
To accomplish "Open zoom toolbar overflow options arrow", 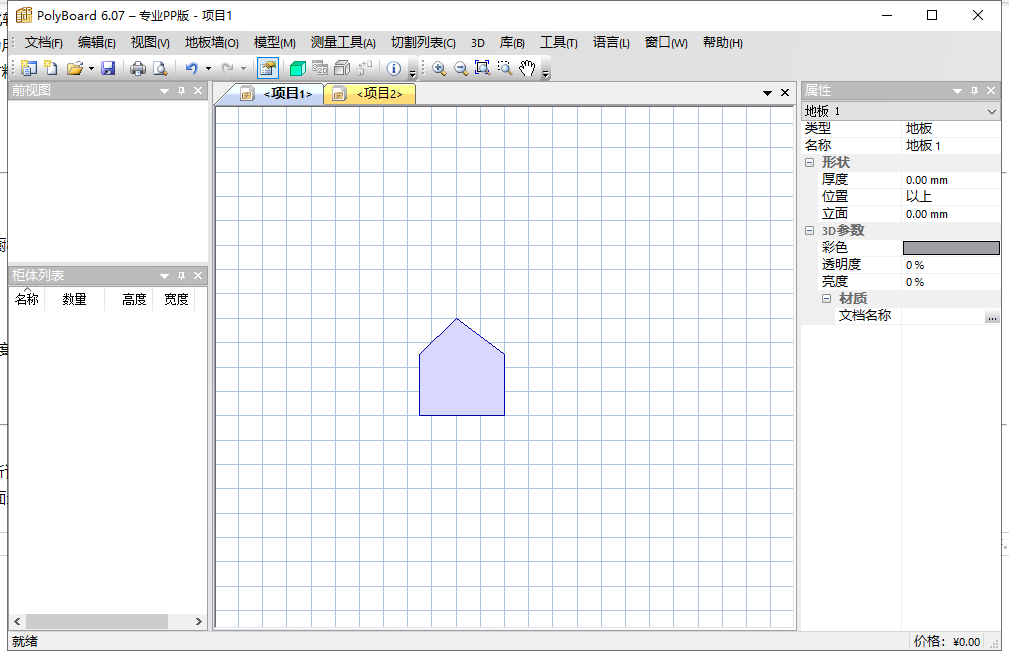I will 546,75.
